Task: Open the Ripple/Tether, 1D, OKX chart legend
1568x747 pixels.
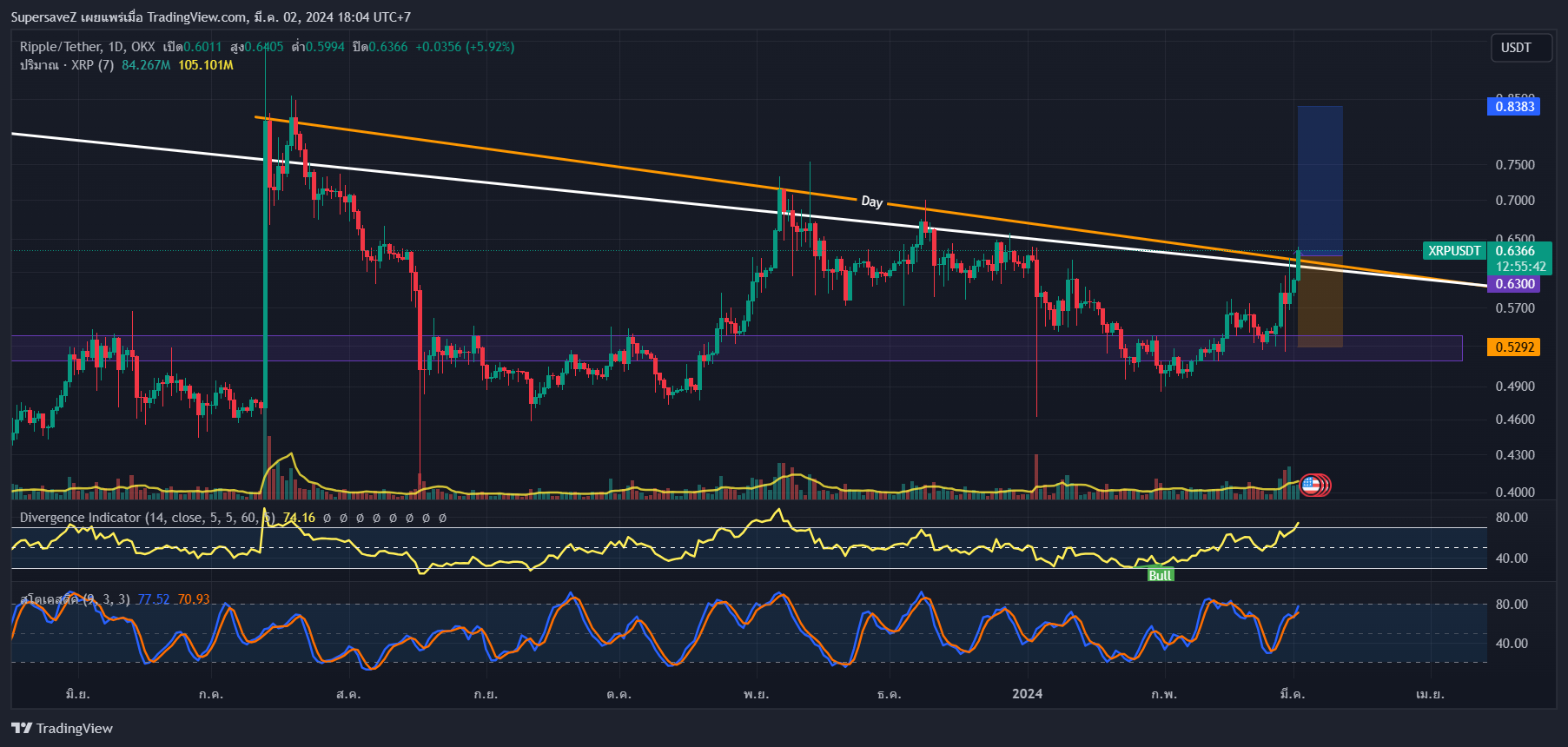Action: click(x=87, y=47)
